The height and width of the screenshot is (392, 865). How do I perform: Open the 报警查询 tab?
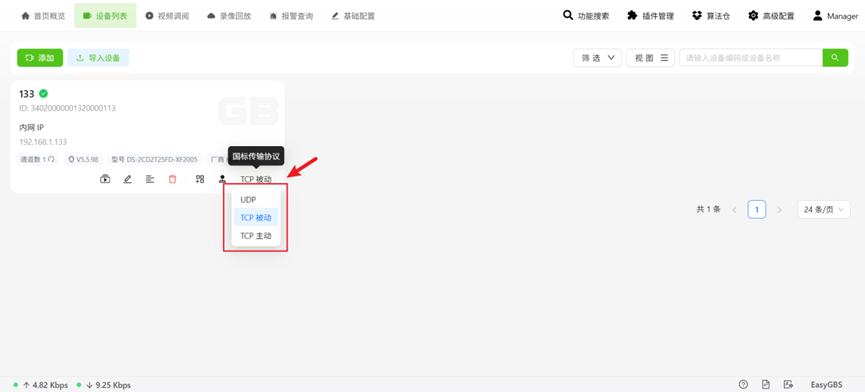click(291, 16)
